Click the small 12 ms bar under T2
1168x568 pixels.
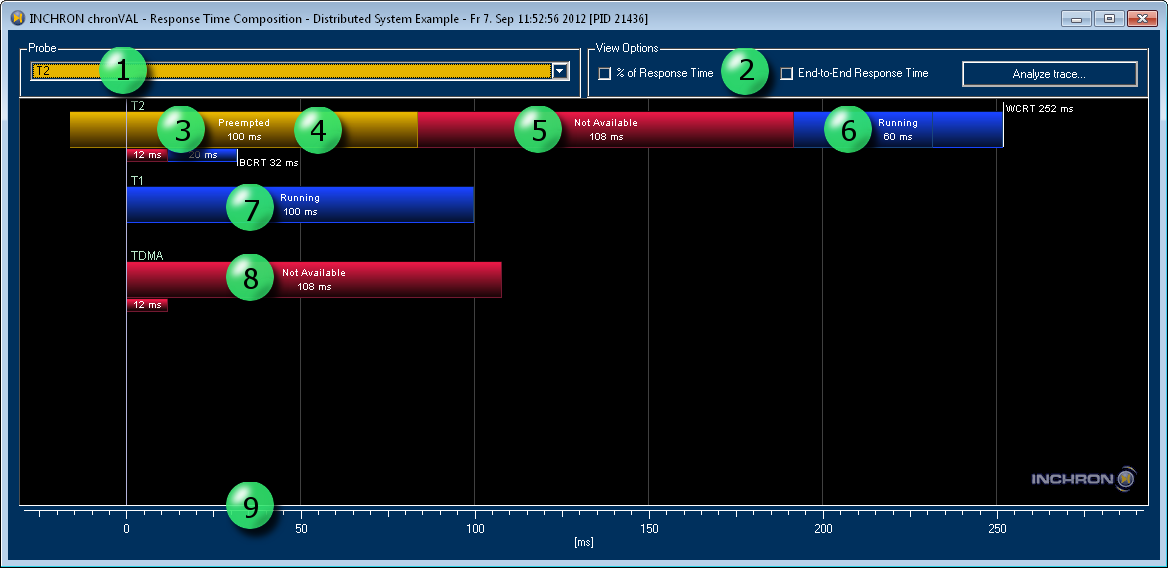click(147, 155)
